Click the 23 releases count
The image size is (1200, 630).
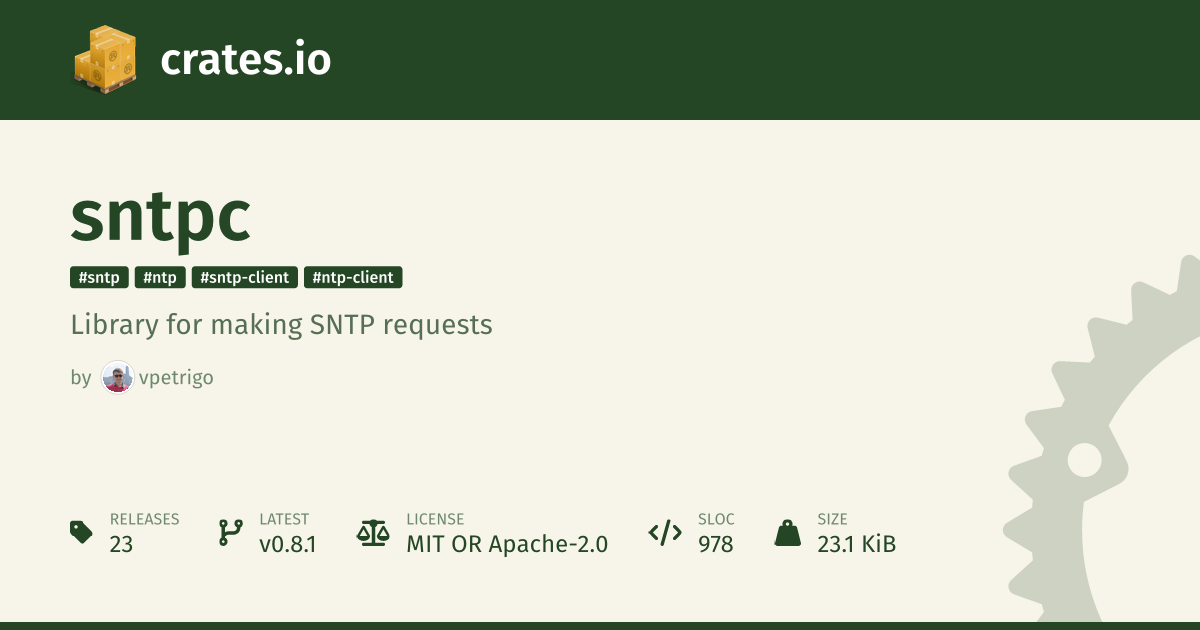point(121,544)
